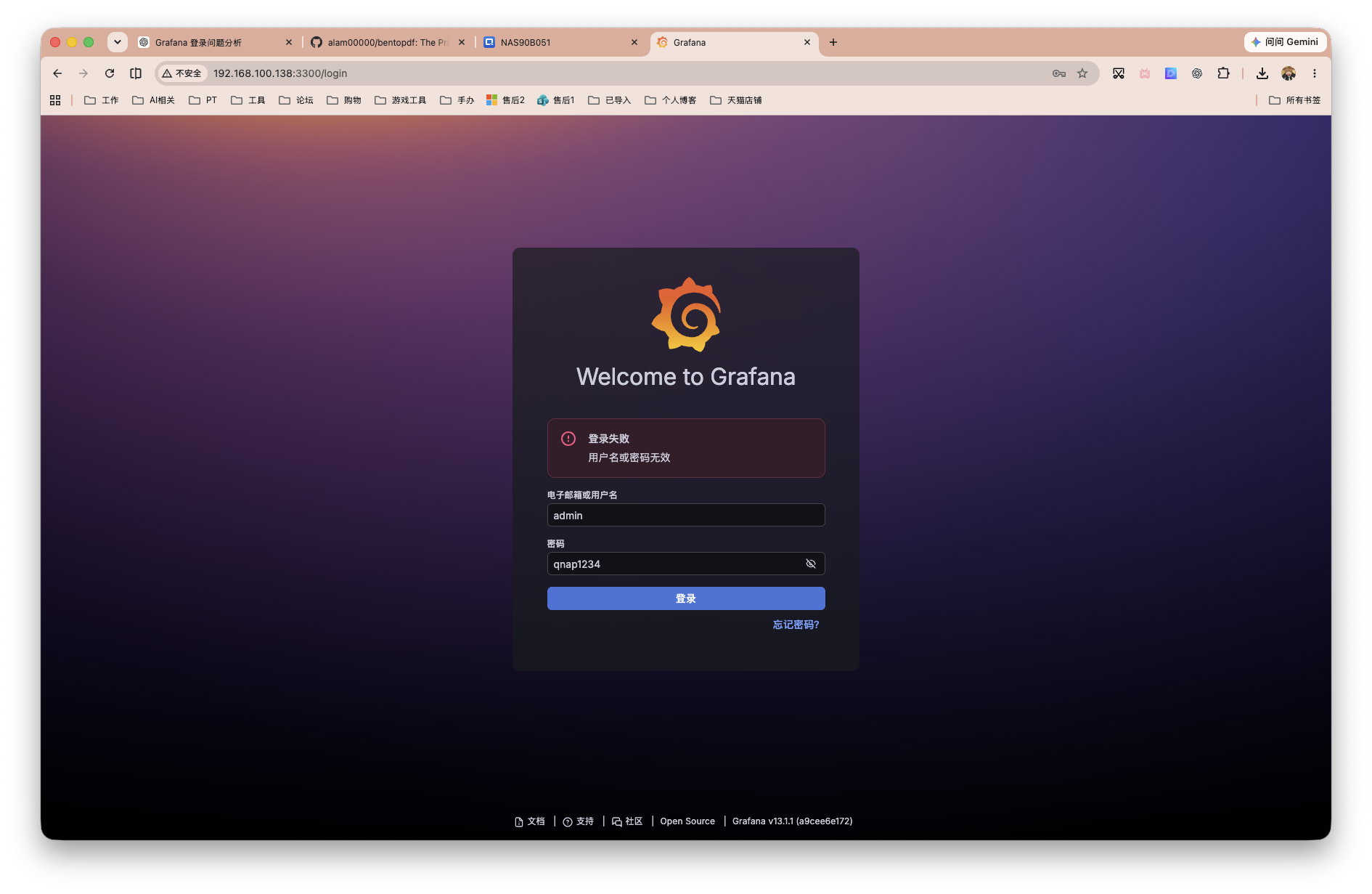
Task: Click the browser back arrow
Action: point(57,73)
